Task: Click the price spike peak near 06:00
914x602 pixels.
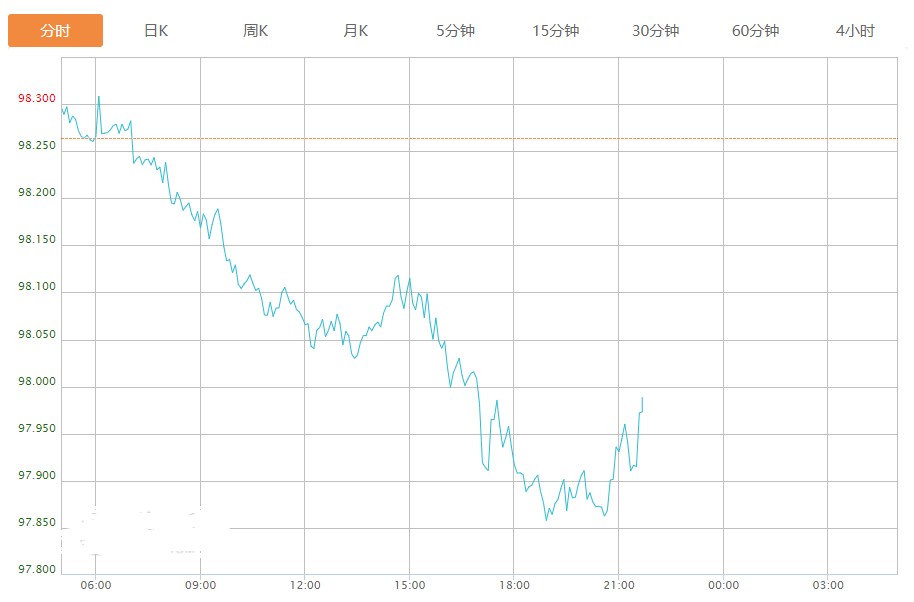Action: pyautogui.click(x=98, y=97)
